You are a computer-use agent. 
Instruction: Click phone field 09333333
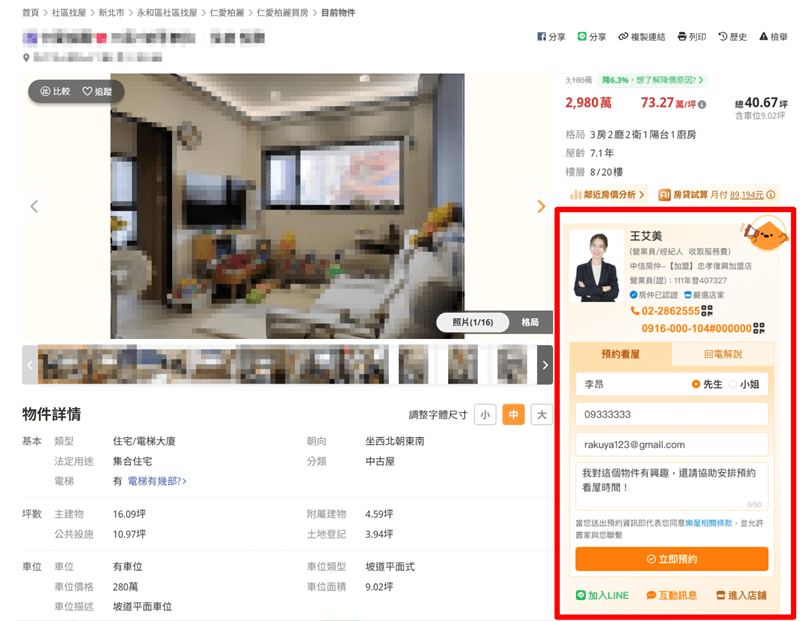click(671, 414)
